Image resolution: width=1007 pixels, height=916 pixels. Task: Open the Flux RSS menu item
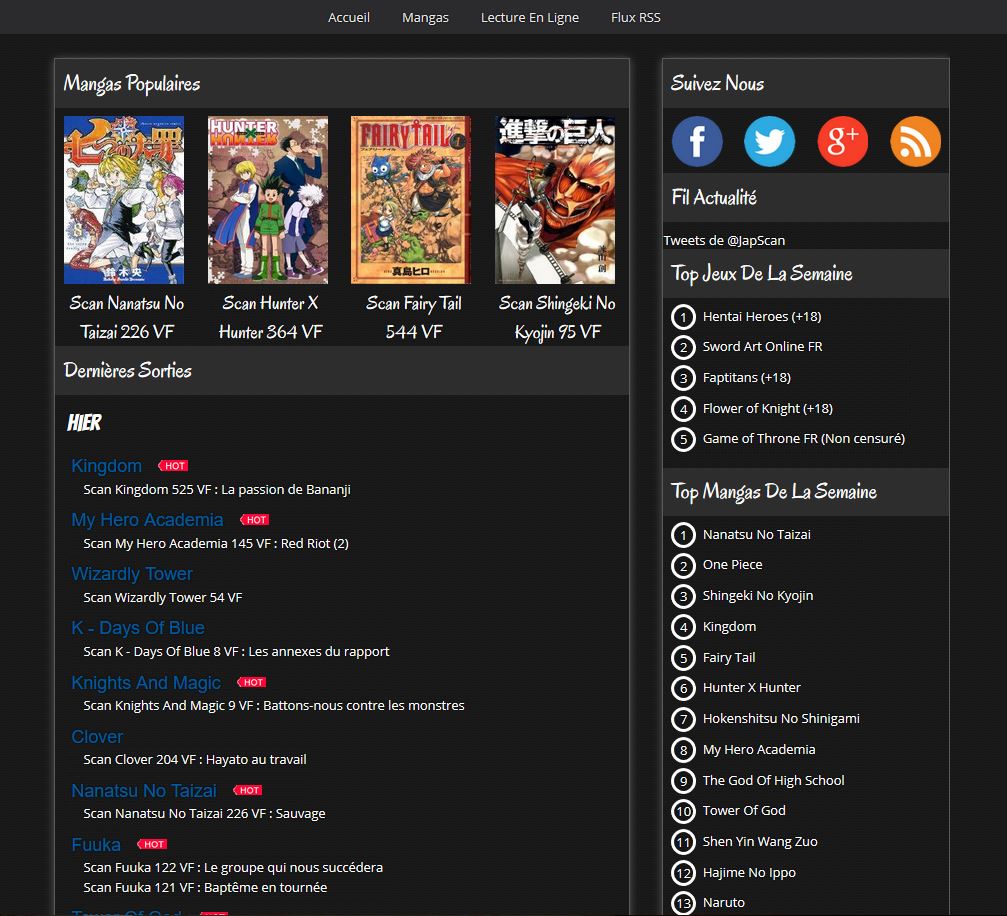click(x=636, y=17)
